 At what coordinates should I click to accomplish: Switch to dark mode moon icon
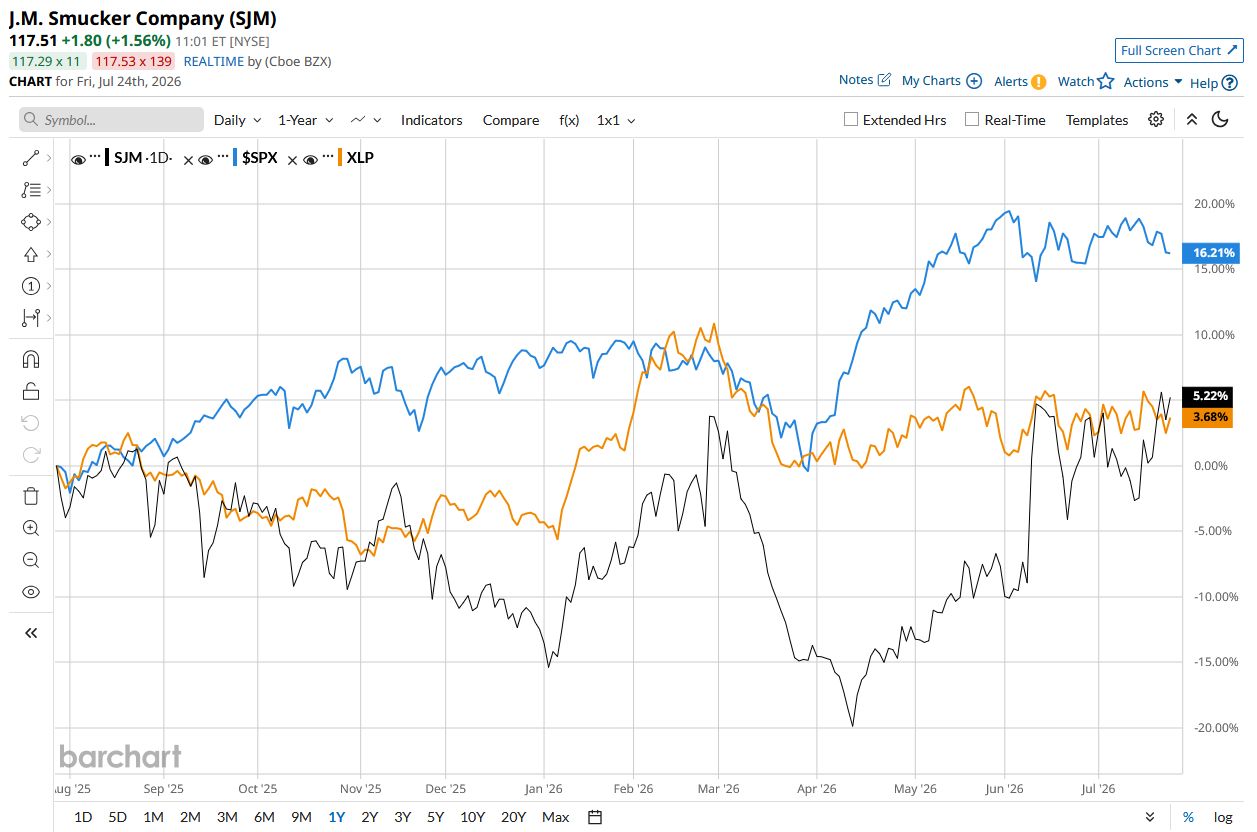[1220, 119]
